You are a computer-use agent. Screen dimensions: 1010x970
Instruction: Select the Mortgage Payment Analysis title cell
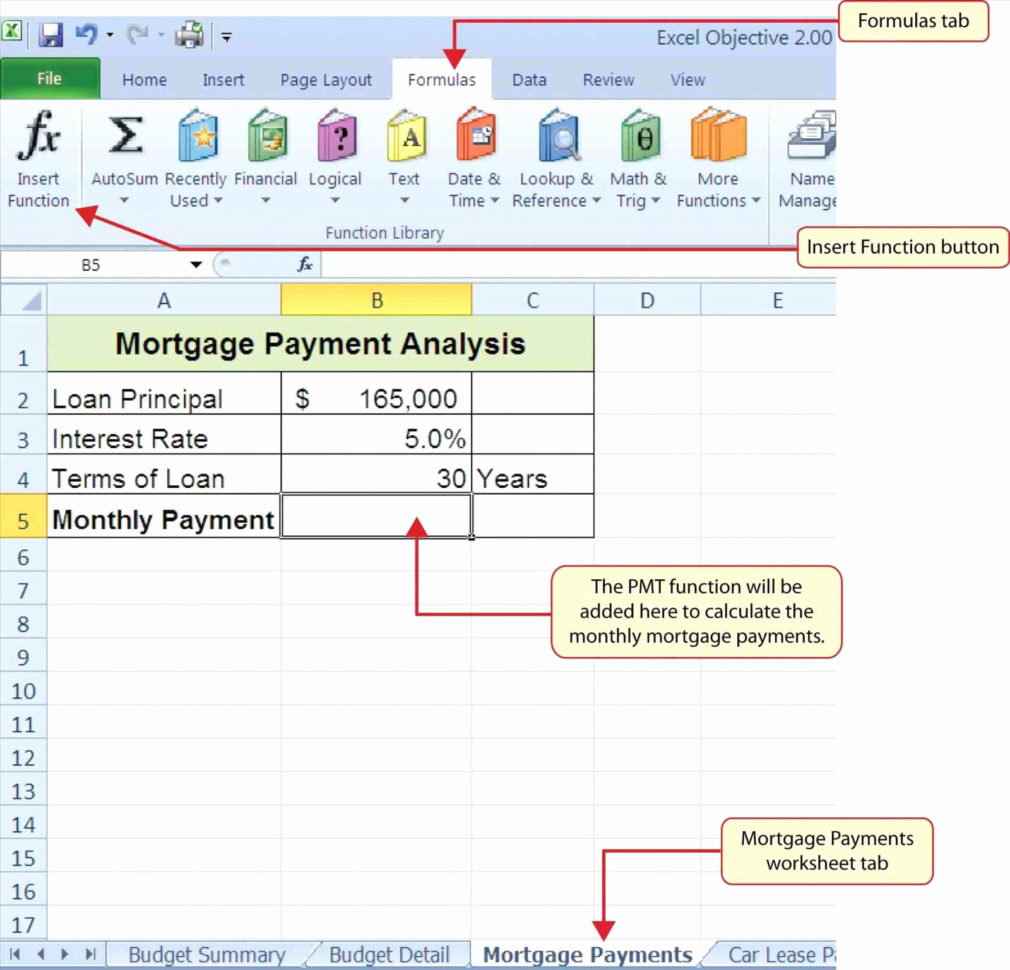320,343
